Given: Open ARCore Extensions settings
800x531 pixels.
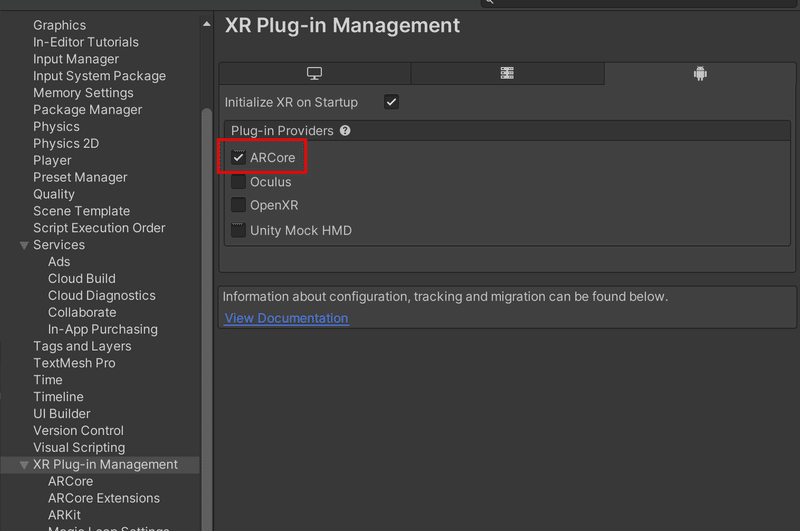Looking at the screenshot, I should 104,498.
